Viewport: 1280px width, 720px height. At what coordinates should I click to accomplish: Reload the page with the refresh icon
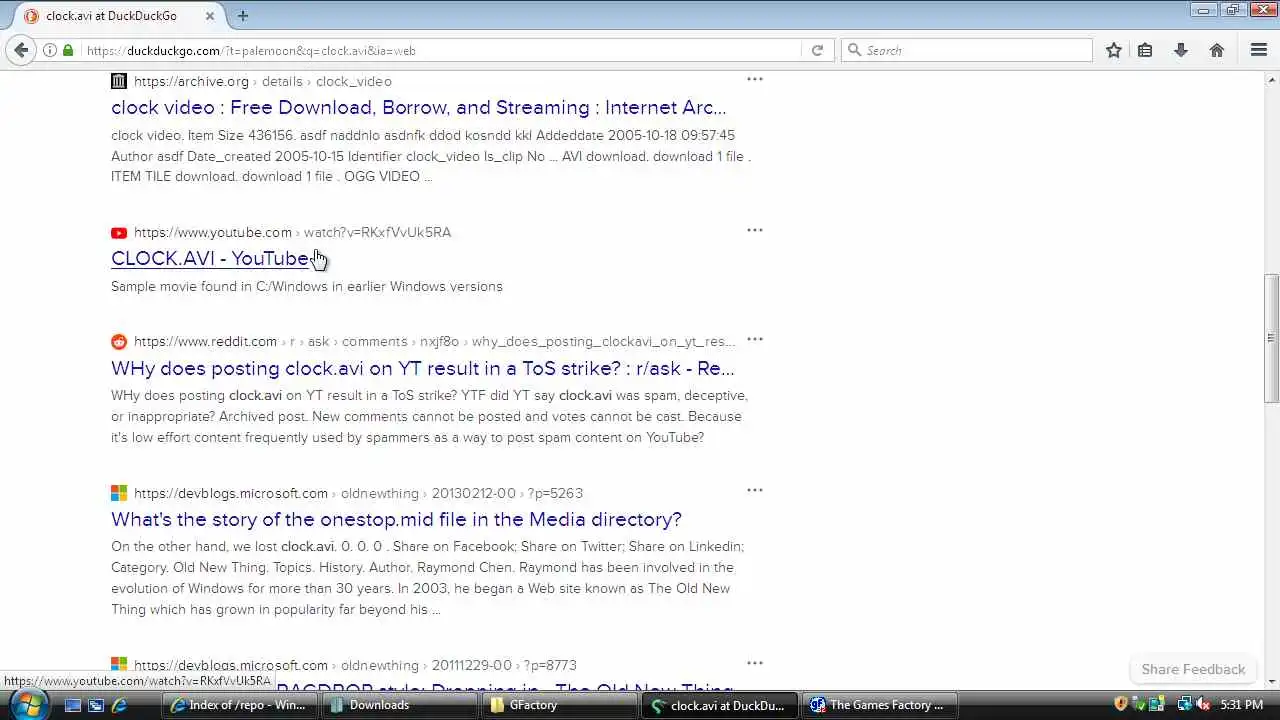(817, 50)
